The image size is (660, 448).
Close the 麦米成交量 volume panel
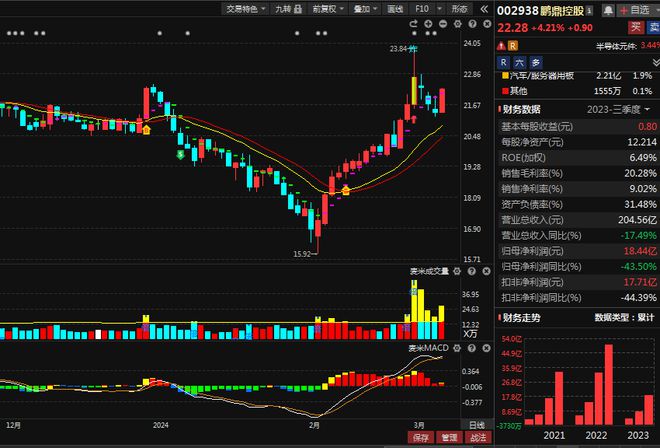click(487, 271)
